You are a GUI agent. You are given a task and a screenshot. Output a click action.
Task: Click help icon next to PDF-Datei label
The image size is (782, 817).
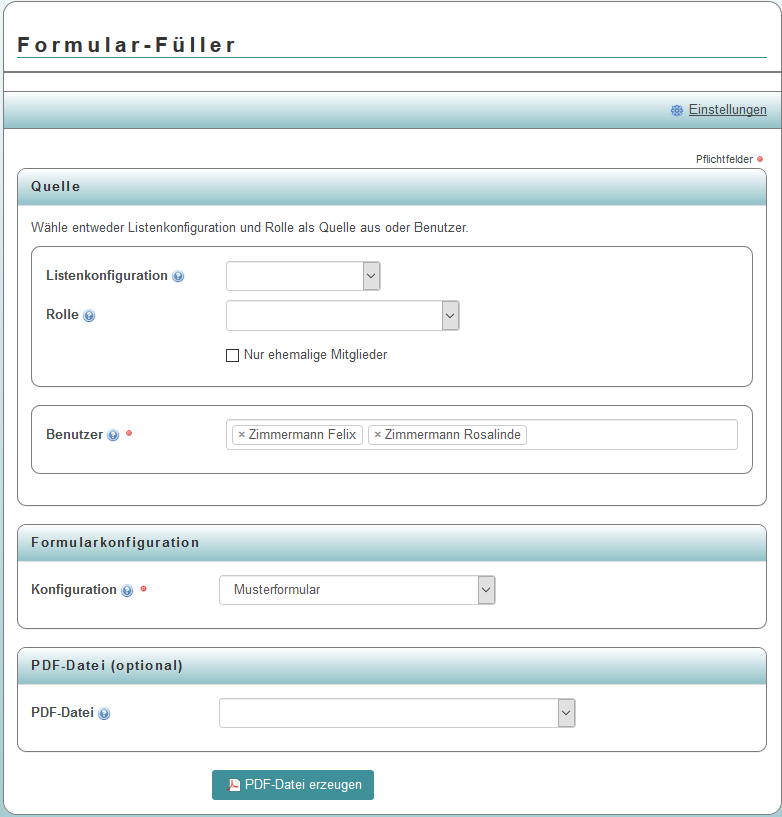coord(104,714)
